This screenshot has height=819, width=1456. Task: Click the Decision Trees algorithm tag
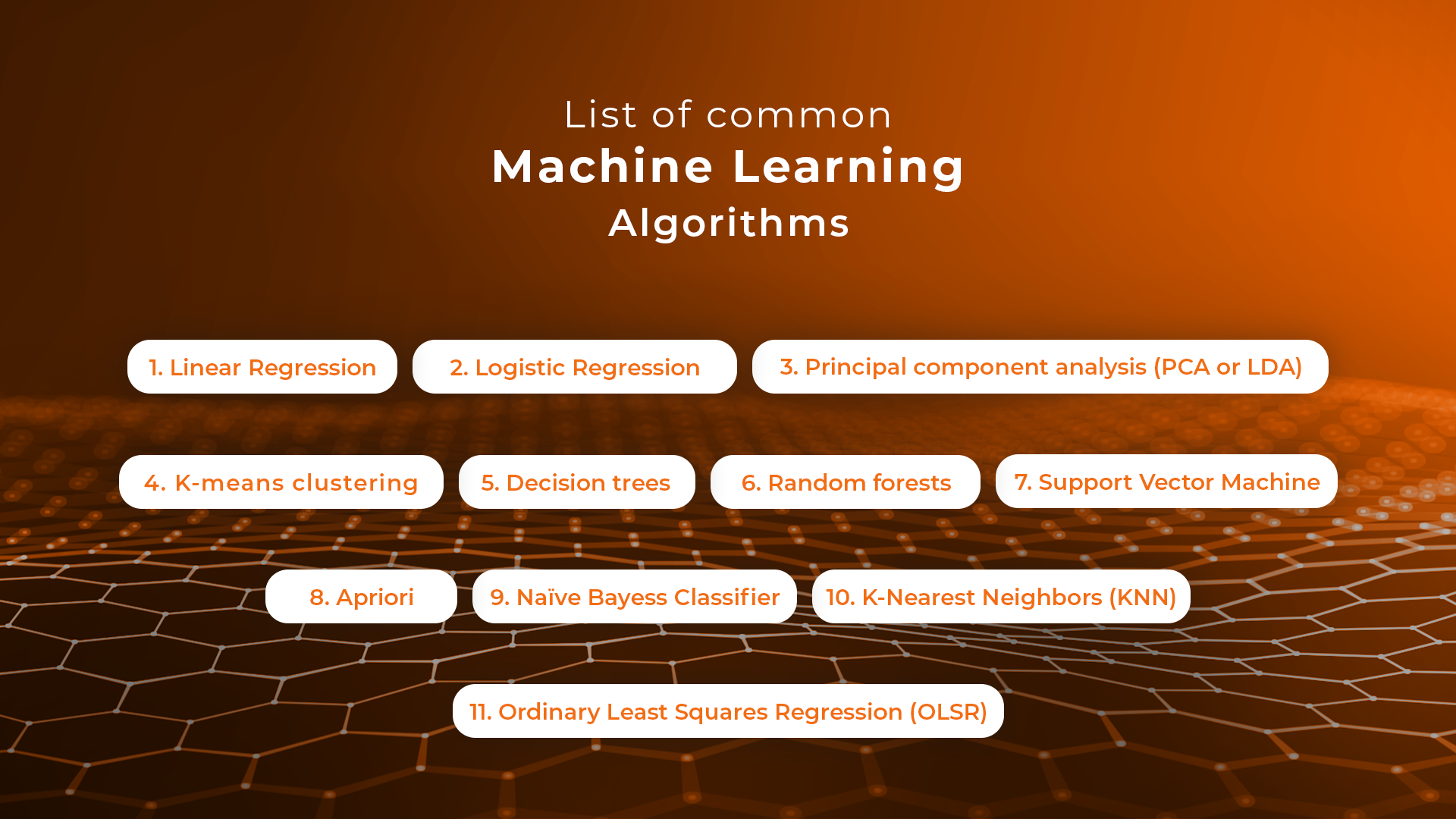pos(576,482)
